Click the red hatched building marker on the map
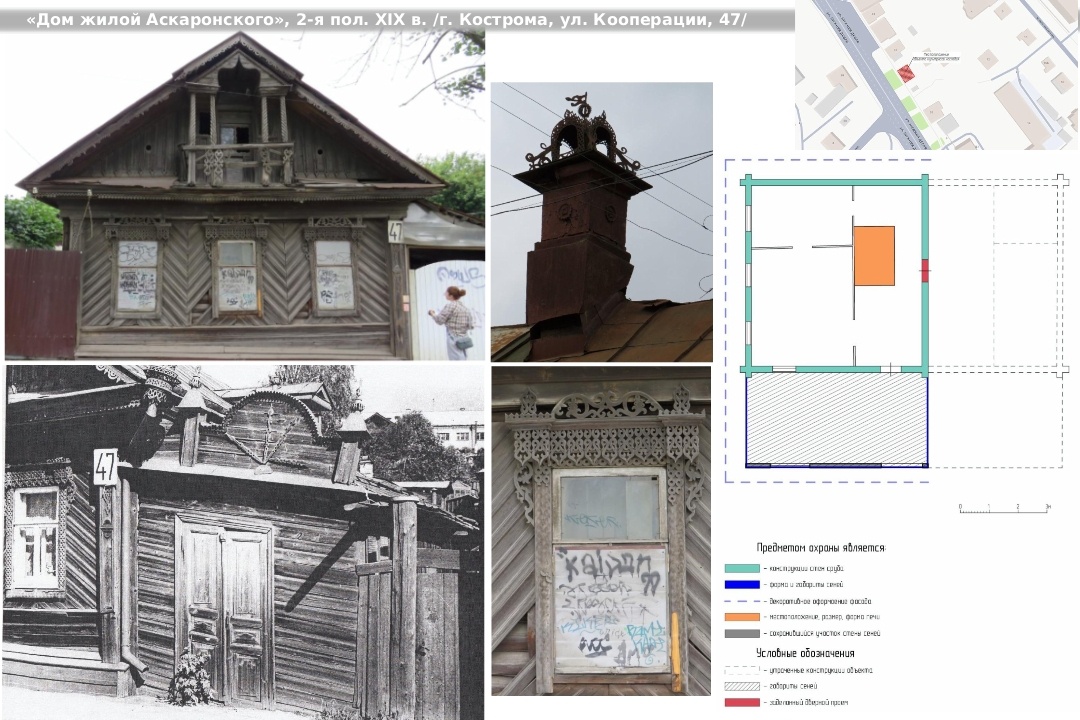 (x=905, y=72)
